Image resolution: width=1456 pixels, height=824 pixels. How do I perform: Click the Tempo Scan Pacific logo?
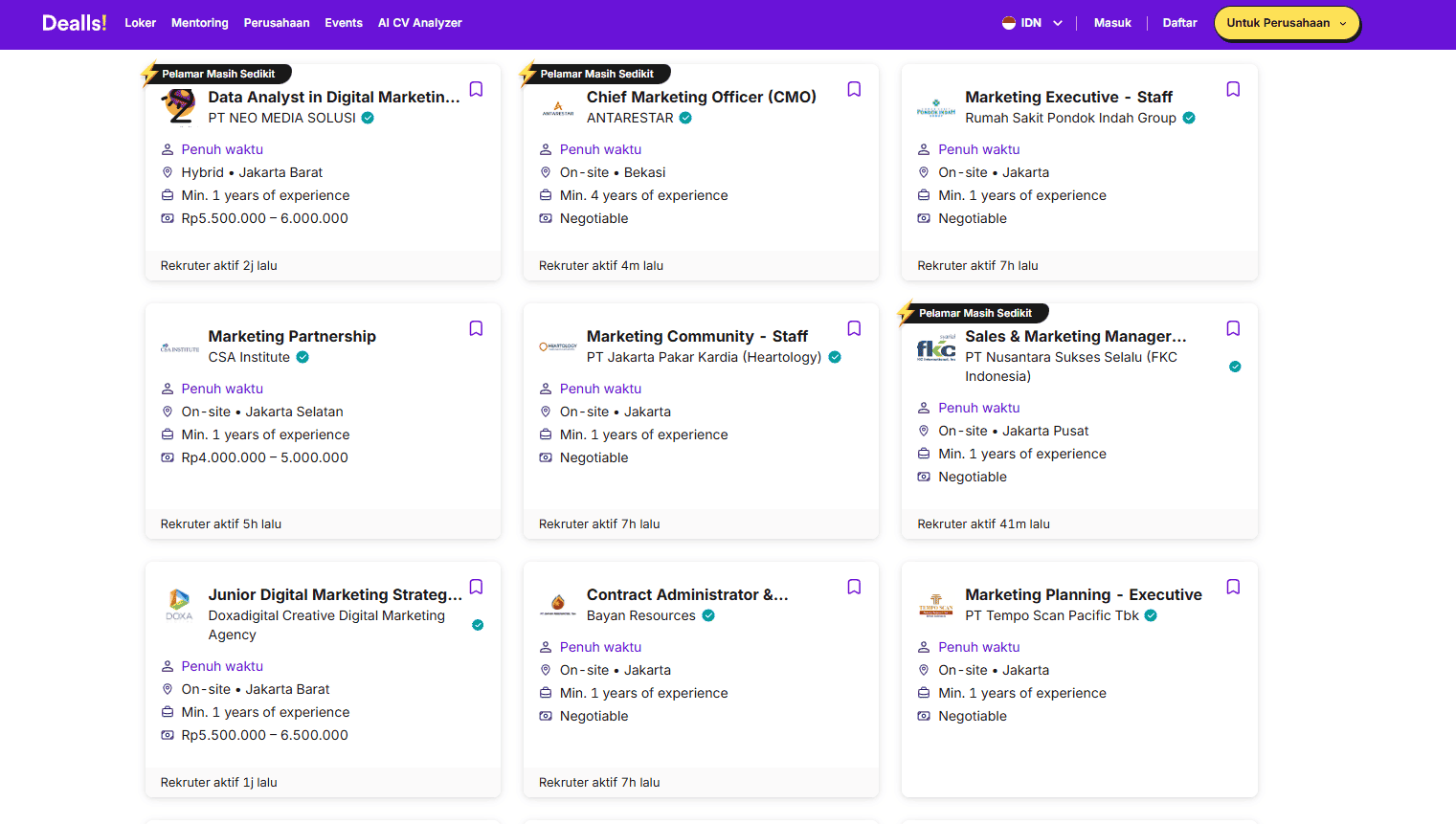[936, 605]
